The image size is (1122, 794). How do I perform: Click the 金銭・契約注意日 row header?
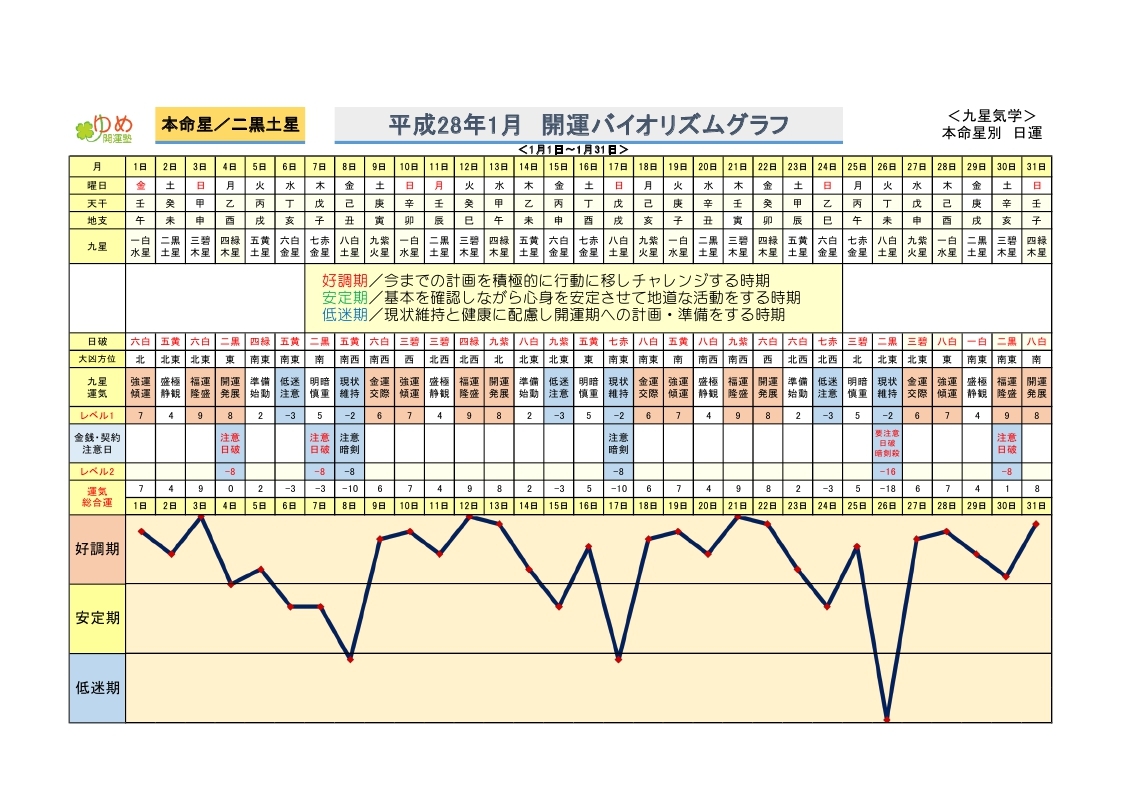(x=97, y=442)
